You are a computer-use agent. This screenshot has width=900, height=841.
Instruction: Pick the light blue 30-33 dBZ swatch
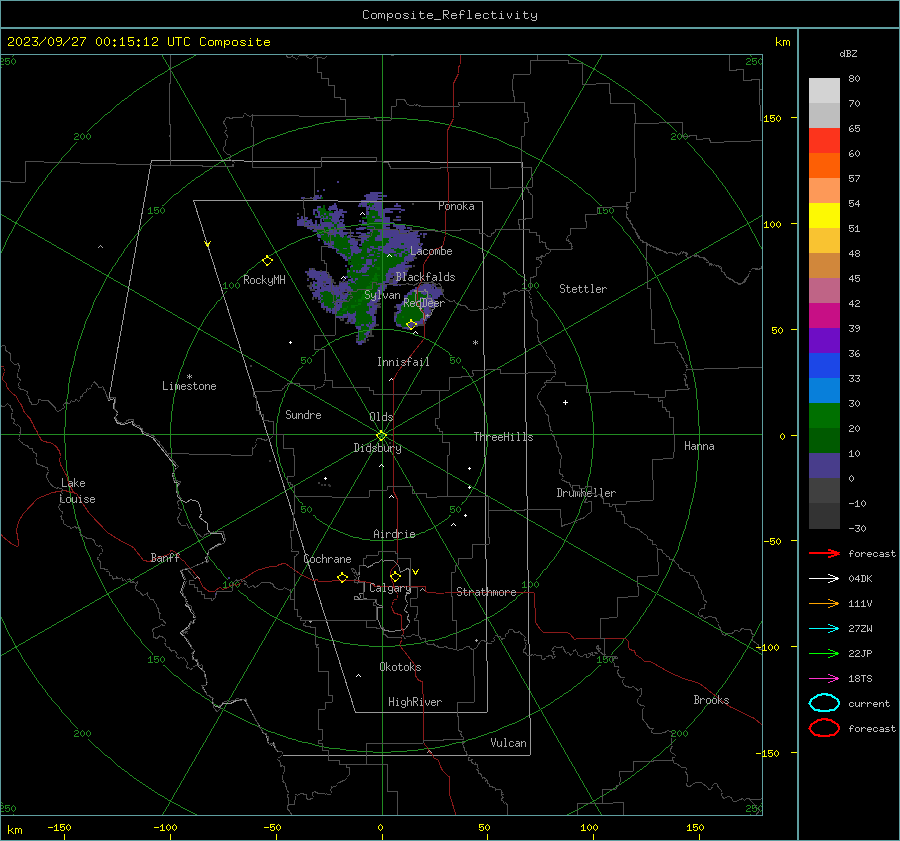pos(824,391)
